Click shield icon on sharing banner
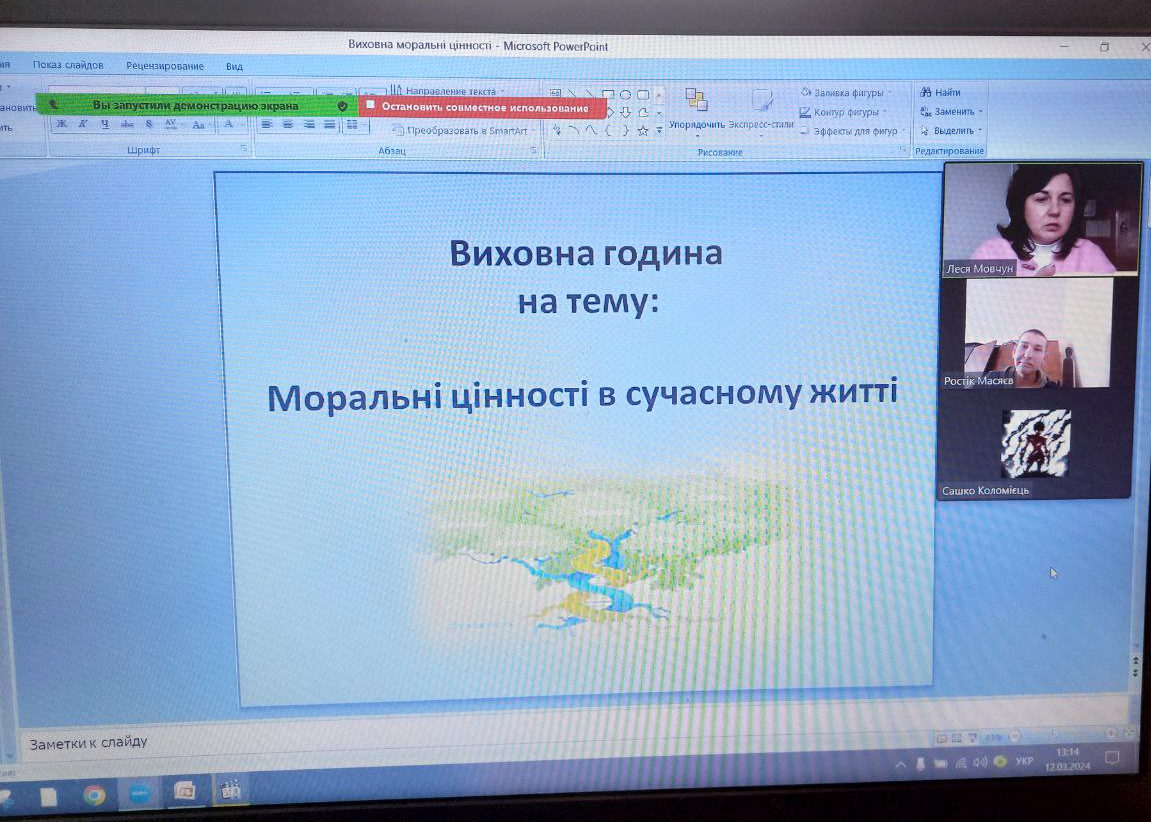Screen dimensions: 1151x822 (x=342, y=106)
